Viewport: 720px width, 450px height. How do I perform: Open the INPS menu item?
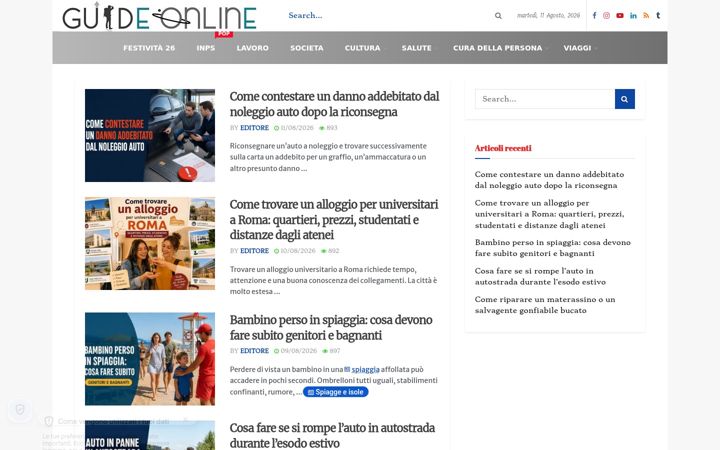(206, 48)
